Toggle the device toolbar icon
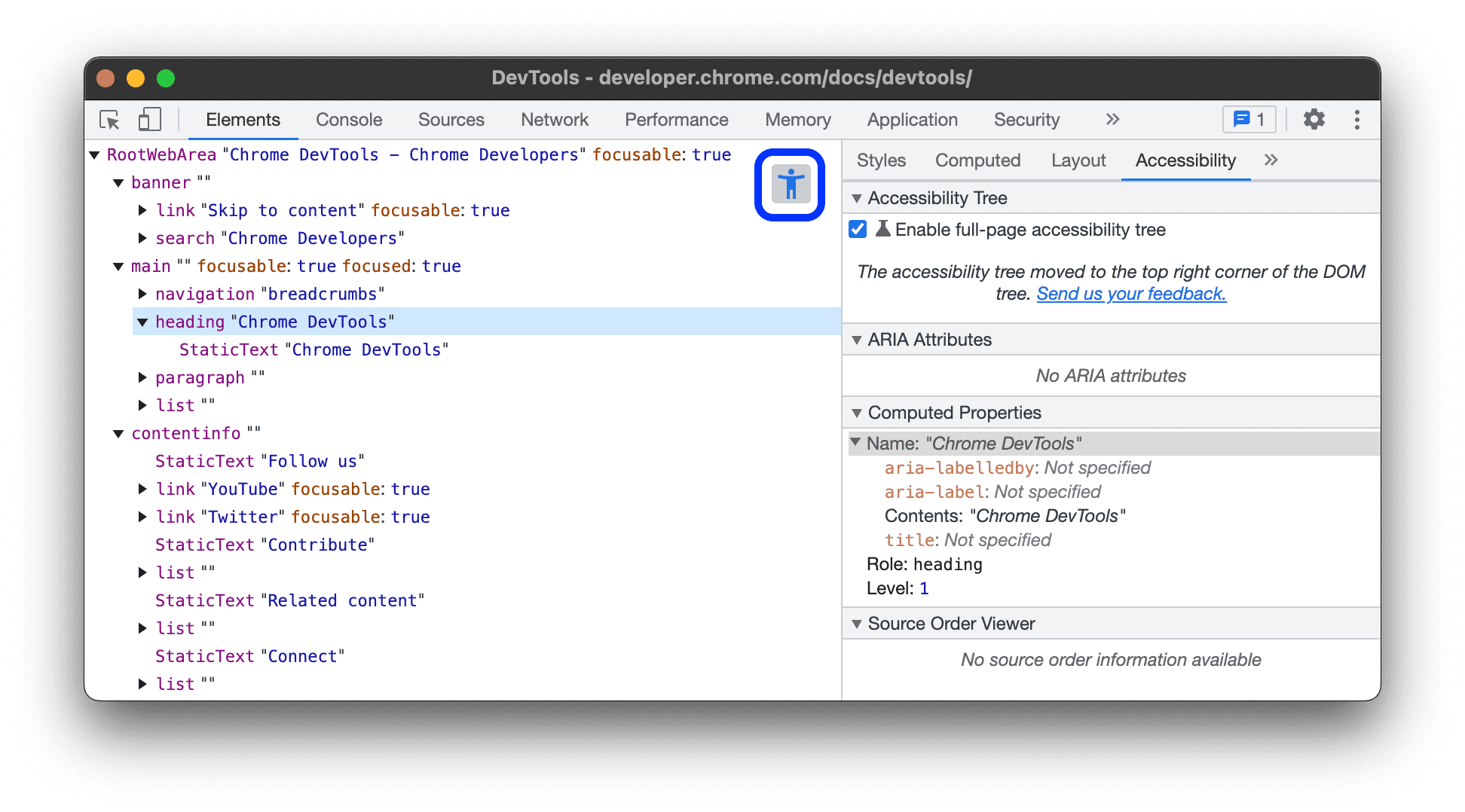This screenshot has width=1465, height=812. pos(149,119)
